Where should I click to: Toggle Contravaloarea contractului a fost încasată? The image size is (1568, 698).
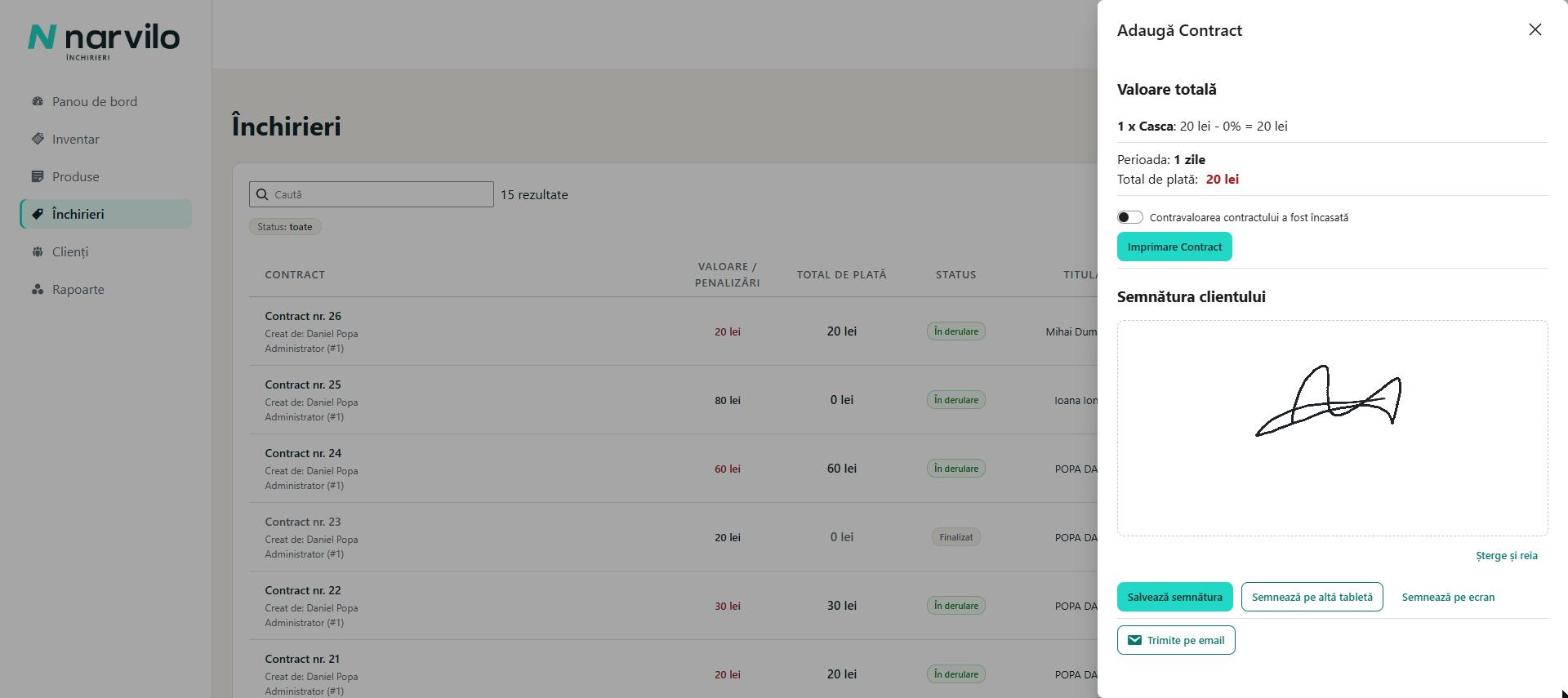(x=1129, y=217)
